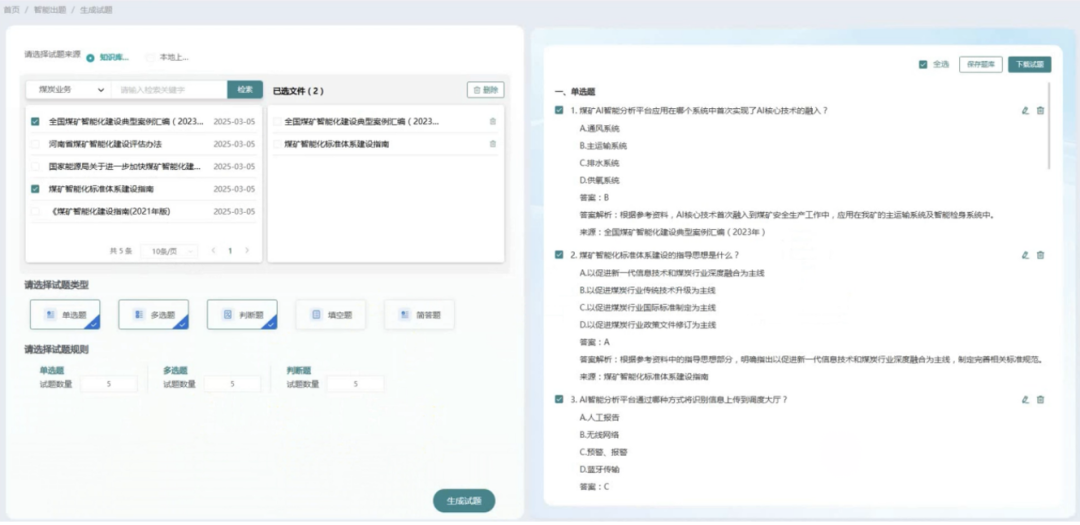Deselect the 多选题 question type card
The height and width of the screenshot is (525, 1080).
[154, 314]
